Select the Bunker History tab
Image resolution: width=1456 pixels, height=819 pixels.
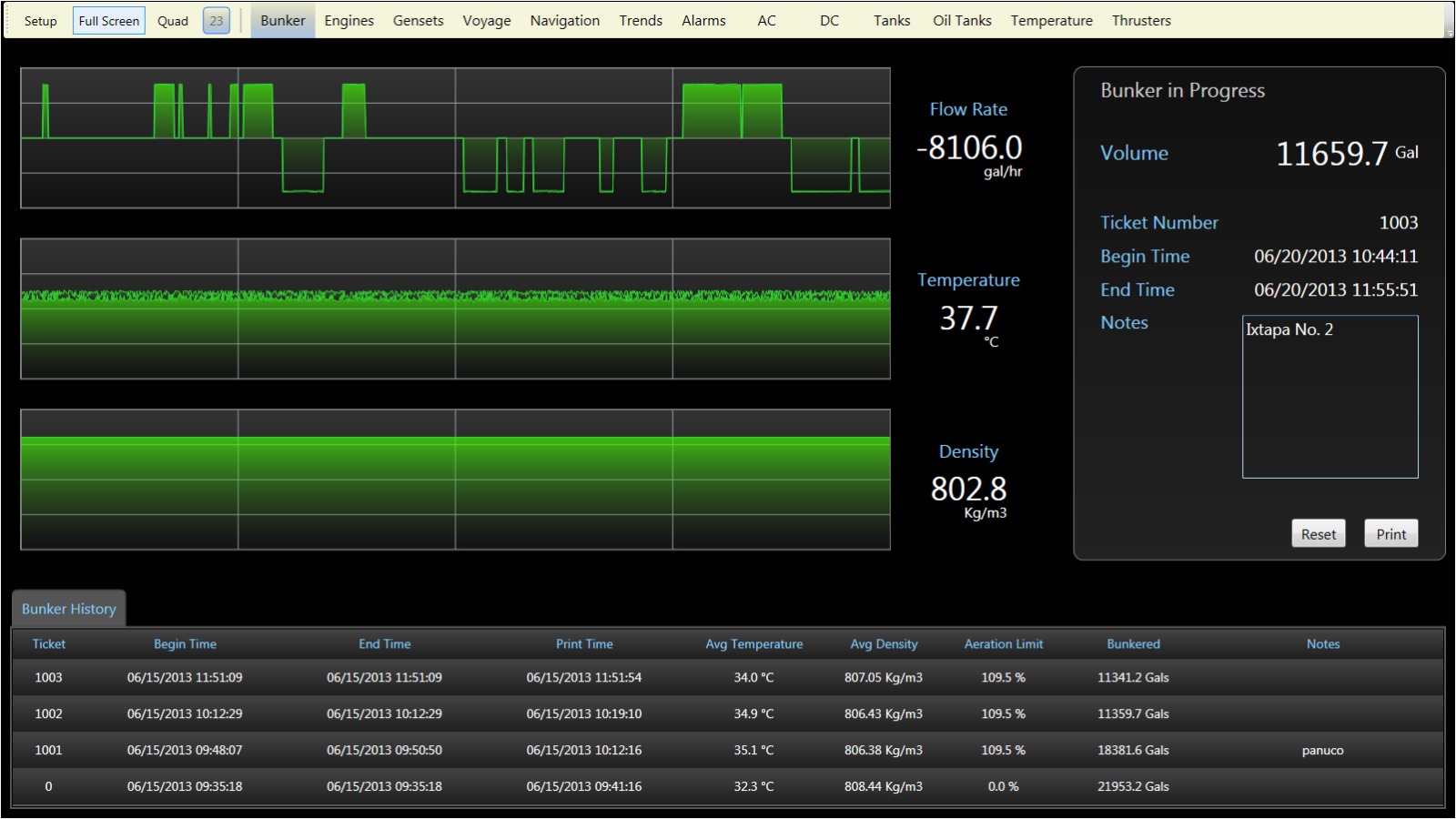pos(69,609)
